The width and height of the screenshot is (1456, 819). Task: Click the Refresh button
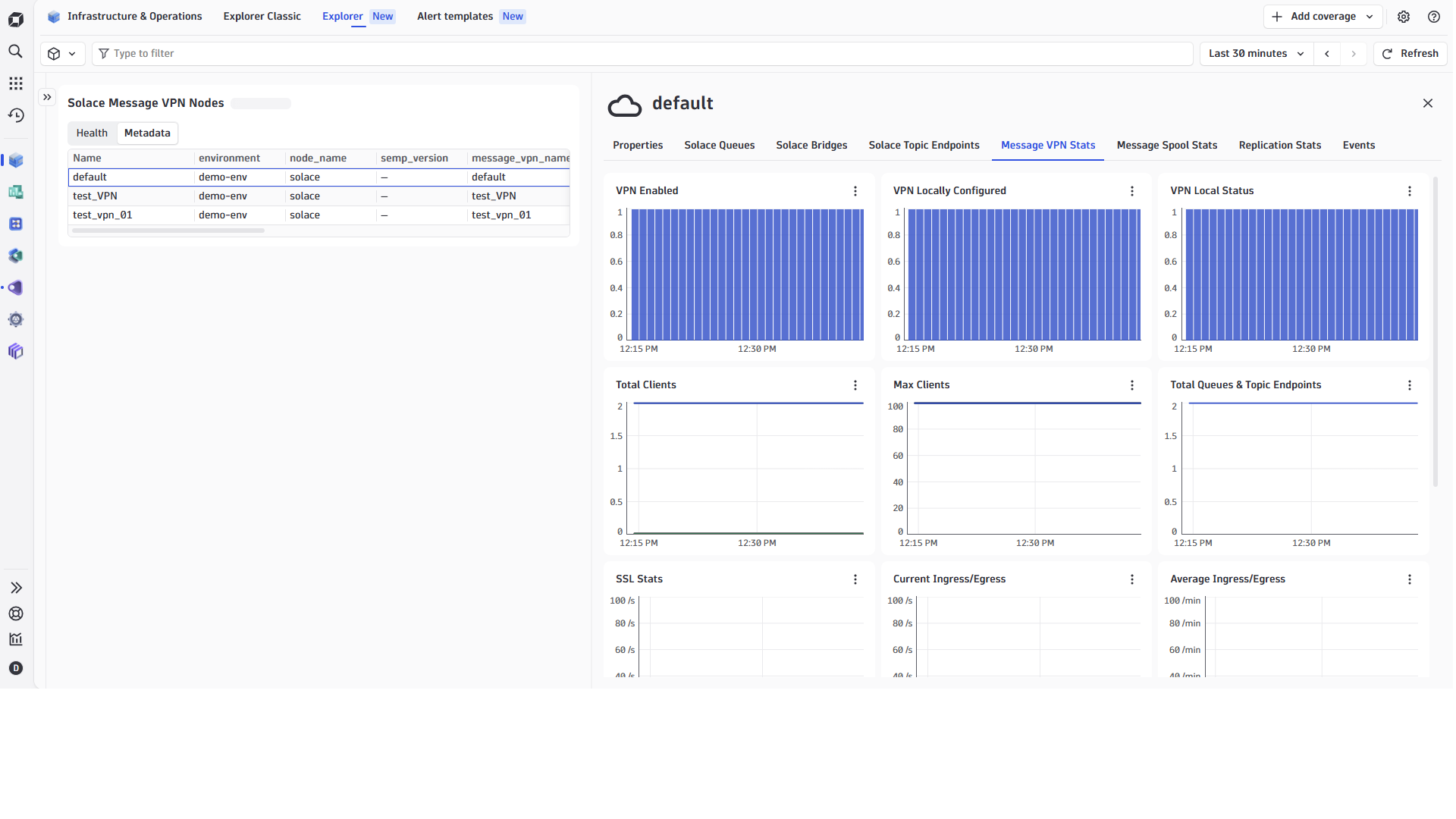(1410, 54)
